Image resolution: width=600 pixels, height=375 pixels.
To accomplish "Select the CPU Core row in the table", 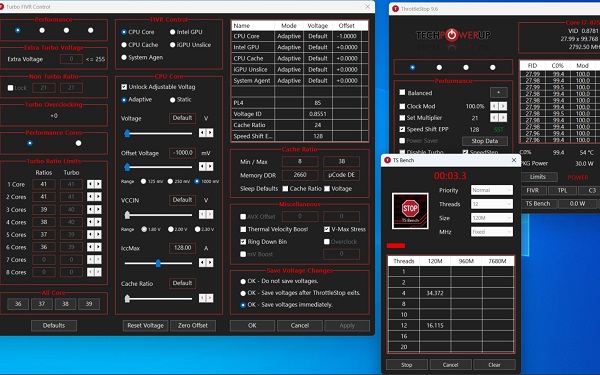I will coord(300,36).
